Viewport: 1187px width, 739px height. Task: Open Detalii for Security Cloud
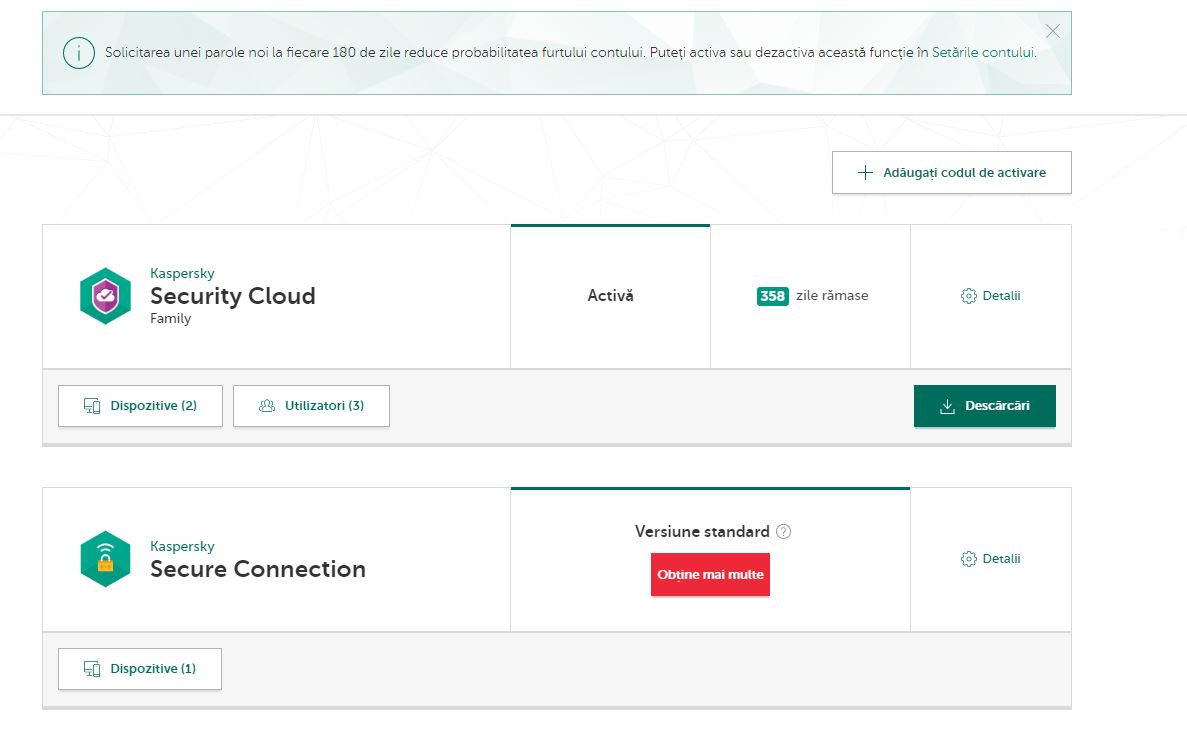click(990, 296)
